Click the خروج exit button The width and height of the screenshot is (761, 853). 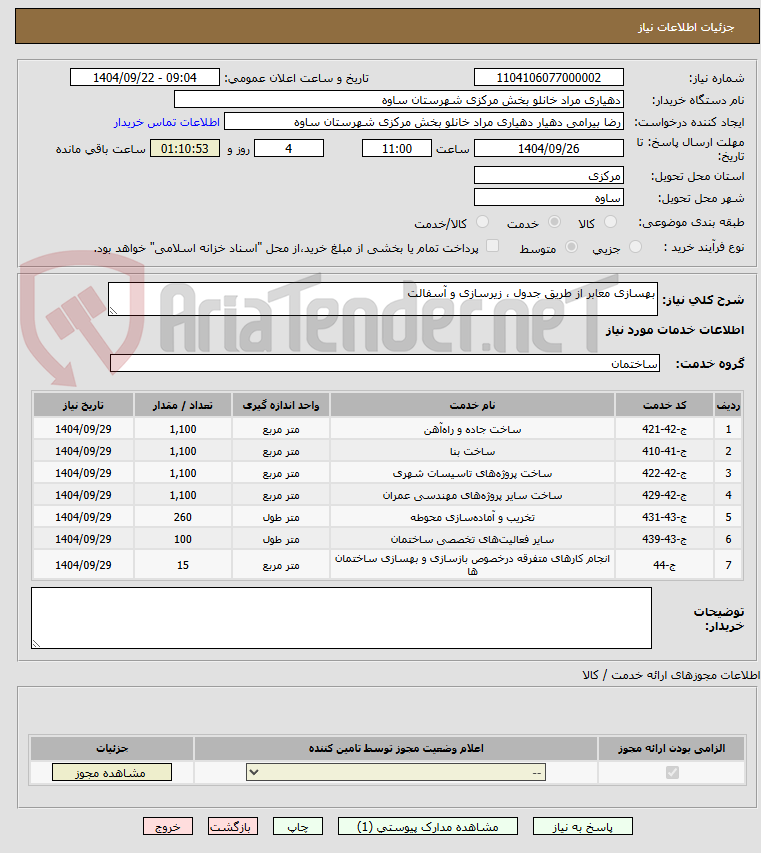[168, 826]
